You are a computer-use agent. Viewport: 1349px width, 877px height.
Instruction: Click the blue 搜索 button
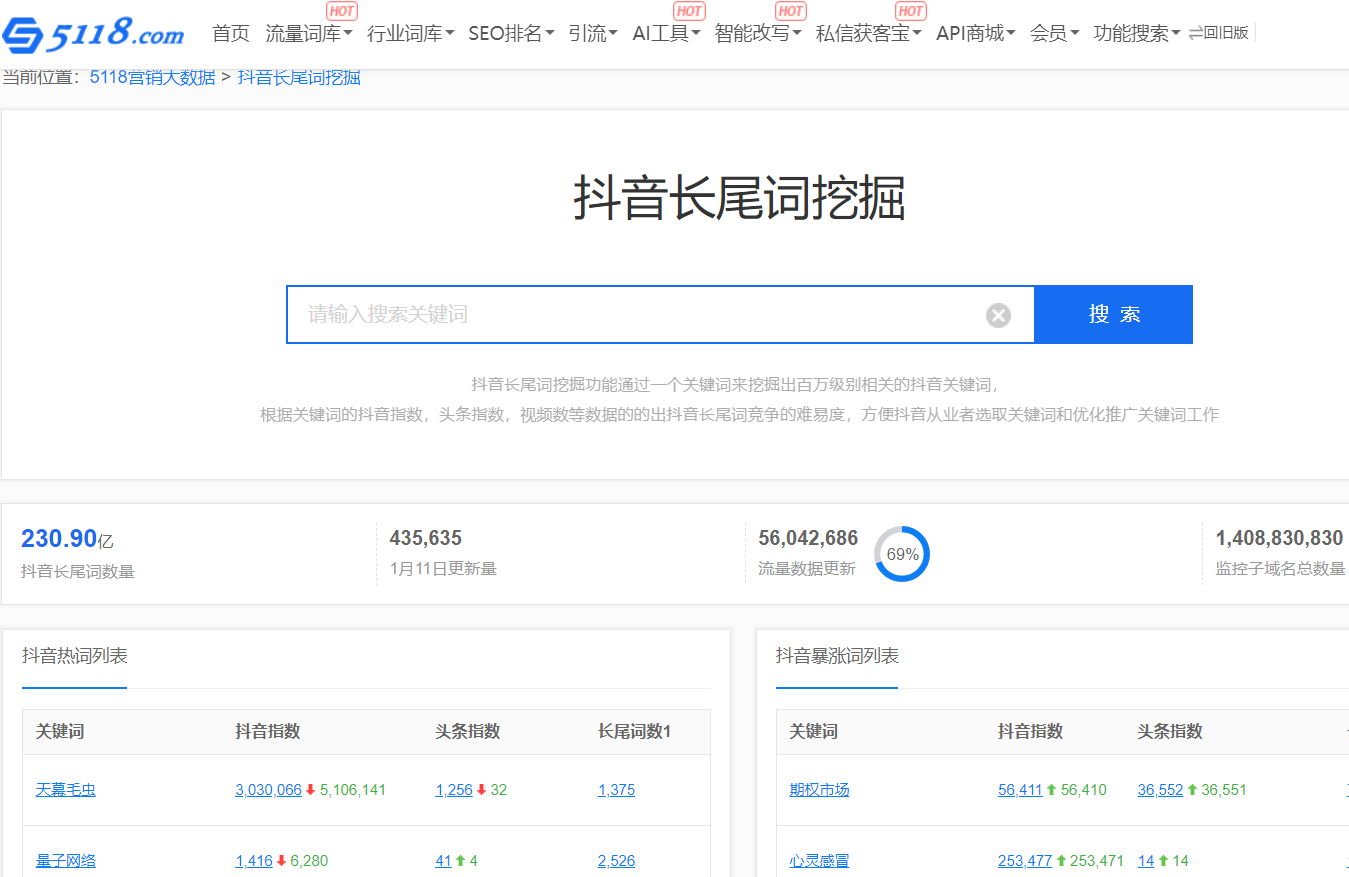[1113, 315]
